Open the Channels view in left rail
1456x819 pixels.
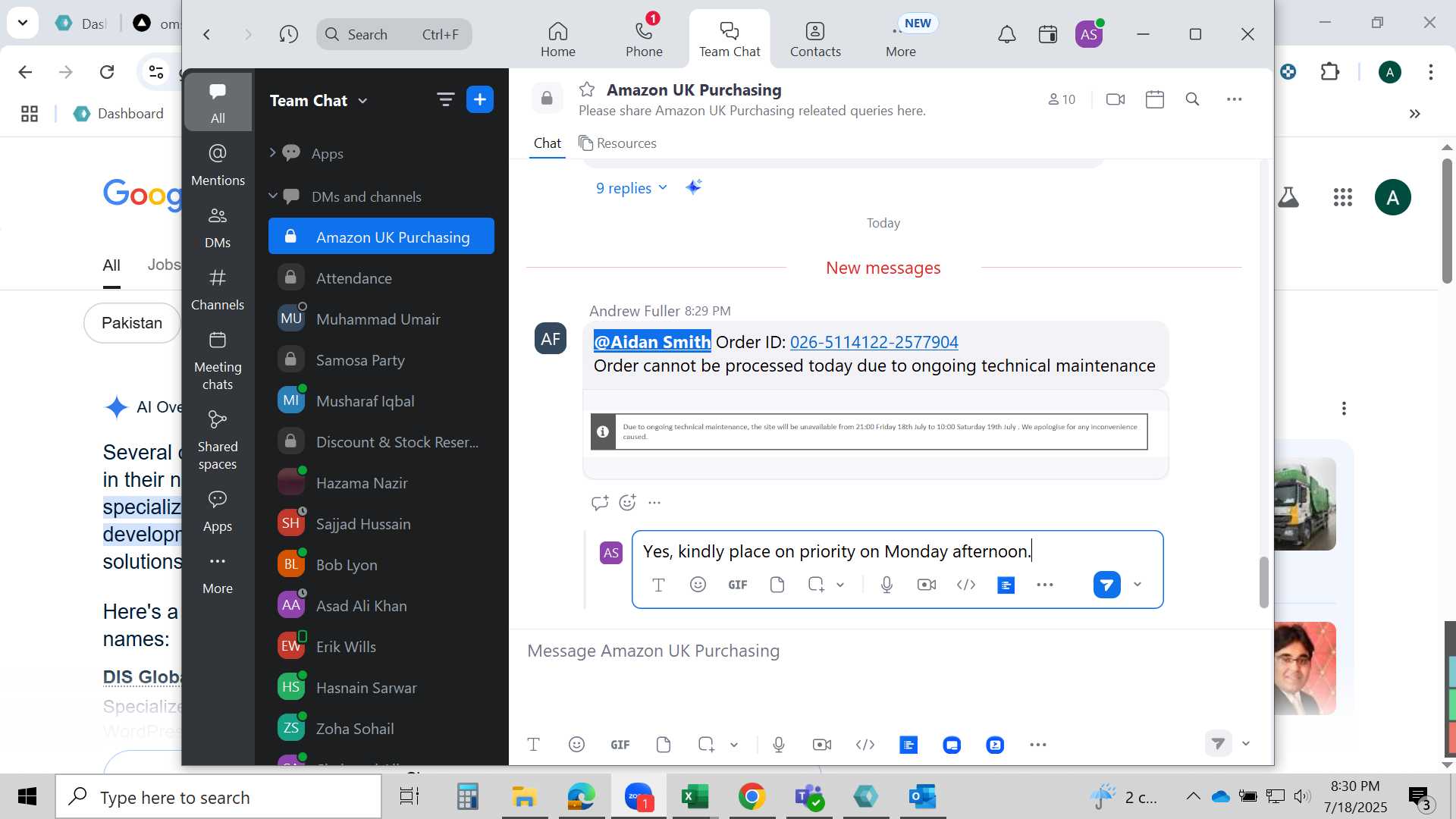pos(218,289)
